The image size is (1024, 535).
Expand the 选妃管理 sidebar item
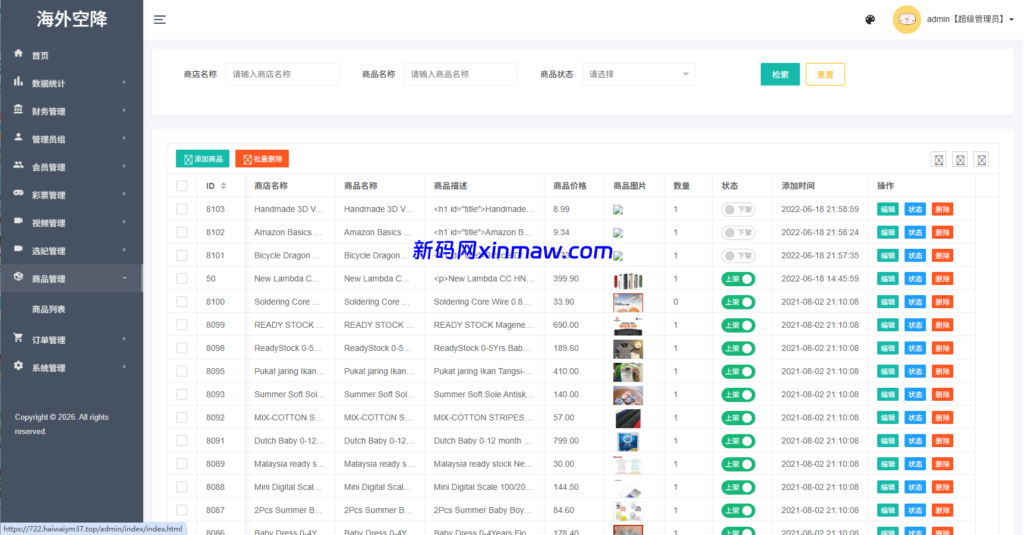(71, 251)
